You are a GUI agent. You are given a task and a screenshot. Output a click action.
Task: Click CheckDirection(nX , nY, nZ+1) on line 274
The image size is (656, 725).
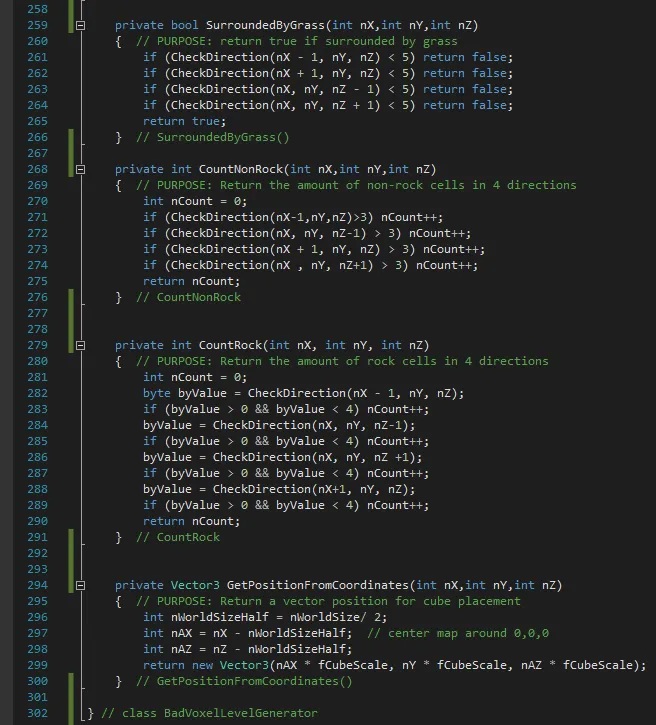(272, 265)
